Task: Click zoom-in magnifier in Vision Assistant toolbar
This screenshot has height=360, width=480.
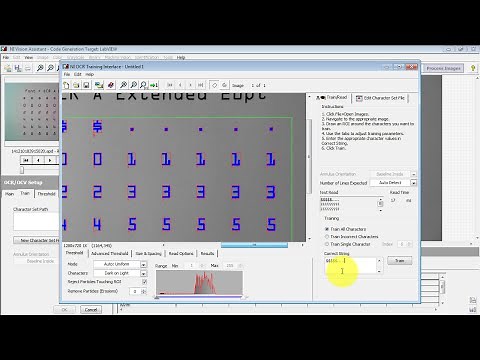Action: click(x=40, y=68)
